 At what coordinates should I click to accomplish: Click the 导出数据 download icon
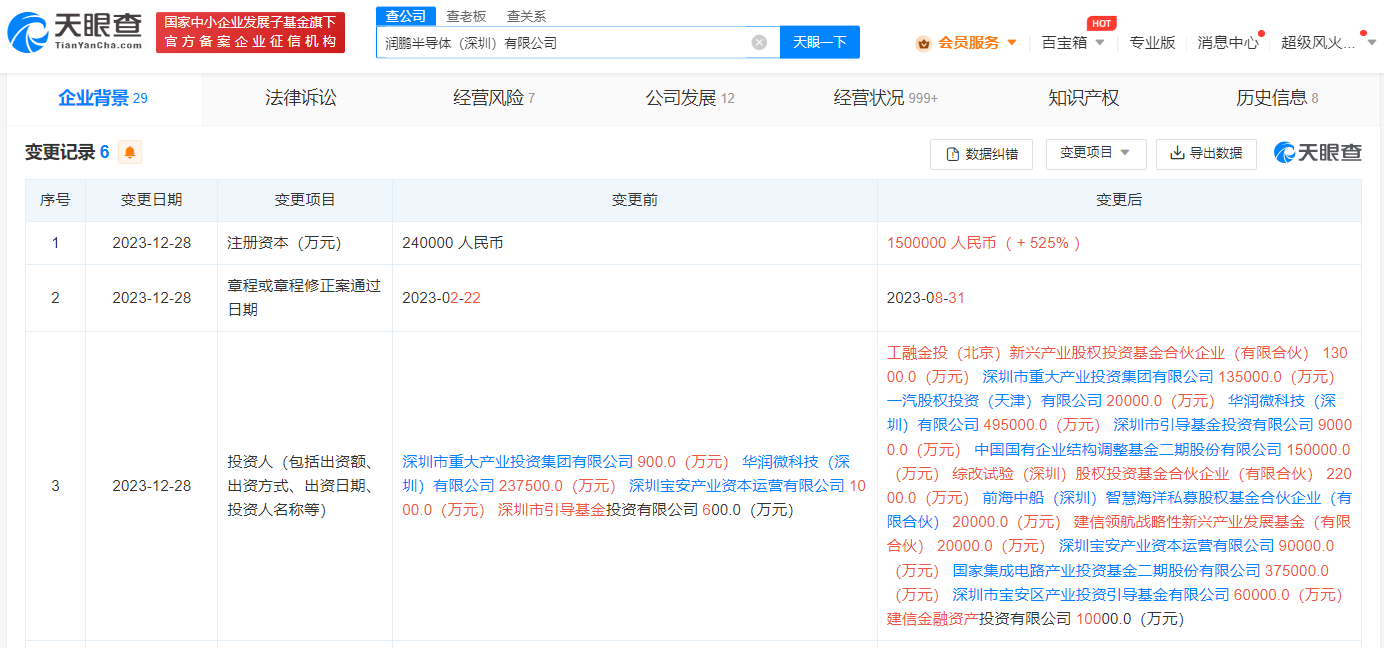[1177, 153]
